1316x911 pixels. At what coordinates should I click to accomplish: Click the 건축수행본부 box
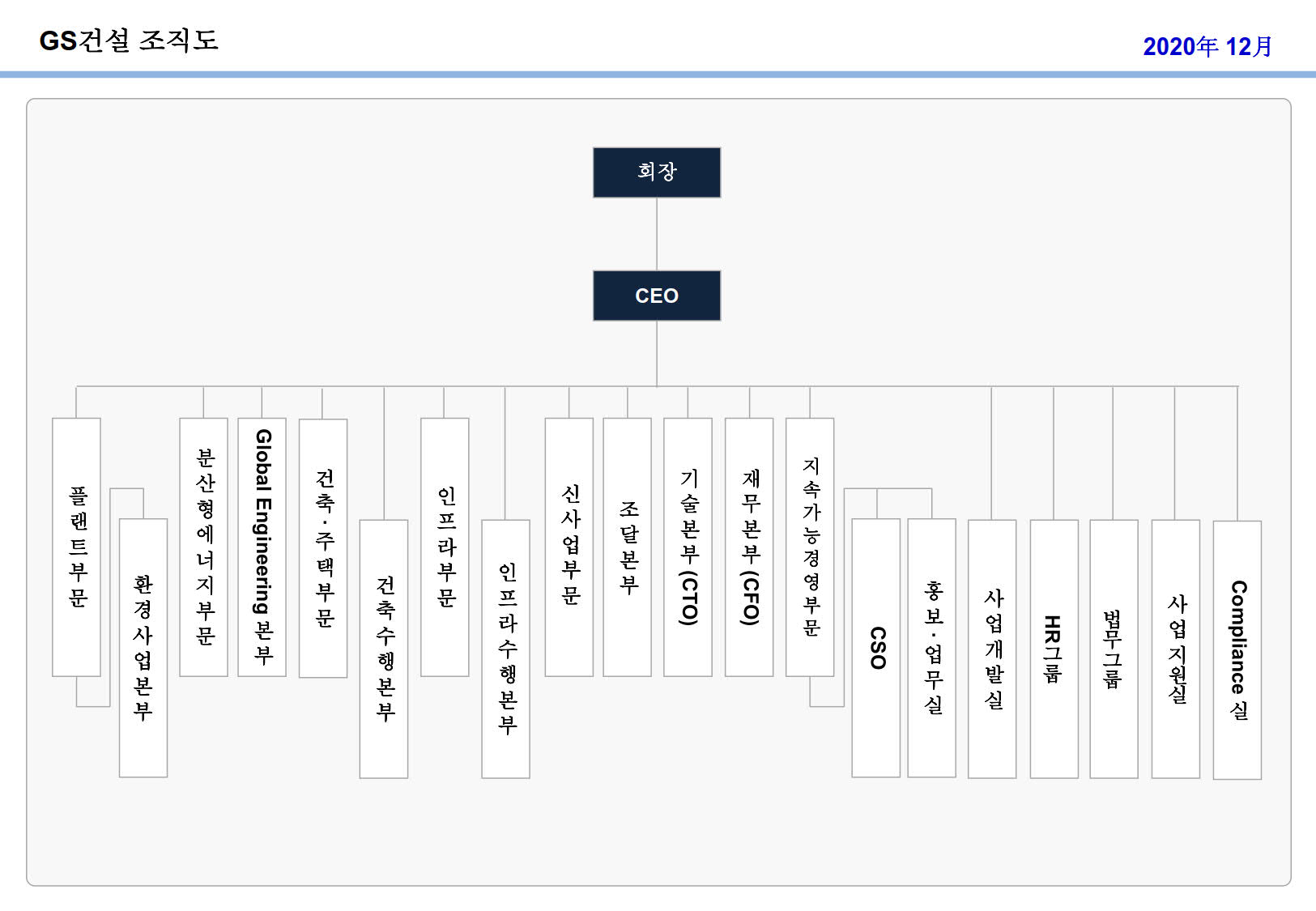[384, 649]
